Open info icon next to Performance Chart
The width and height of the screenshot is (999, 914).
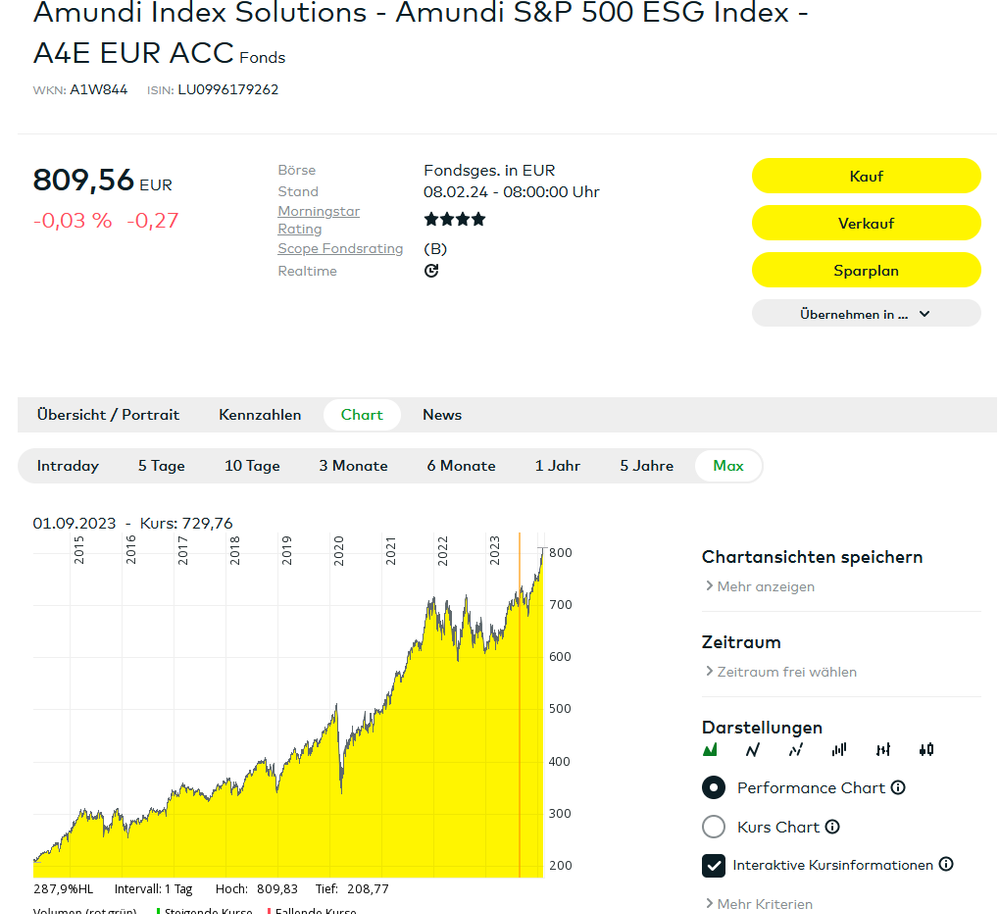(898, 788)
